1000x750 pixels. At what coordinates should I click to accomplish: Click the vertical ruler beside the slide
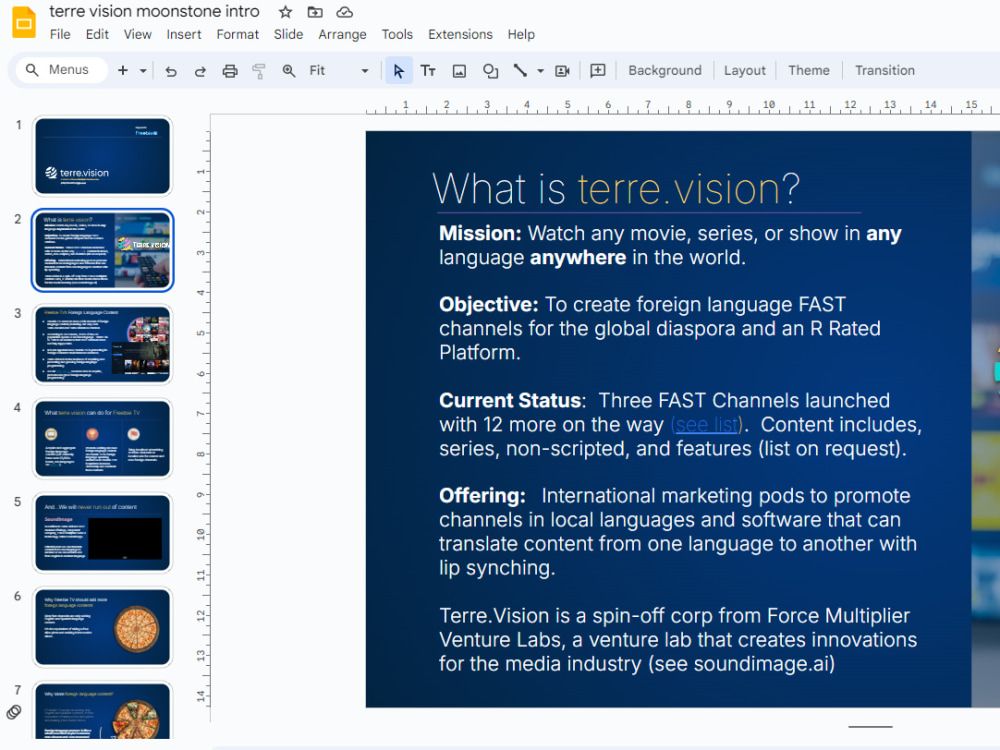[x=202, y=418]
